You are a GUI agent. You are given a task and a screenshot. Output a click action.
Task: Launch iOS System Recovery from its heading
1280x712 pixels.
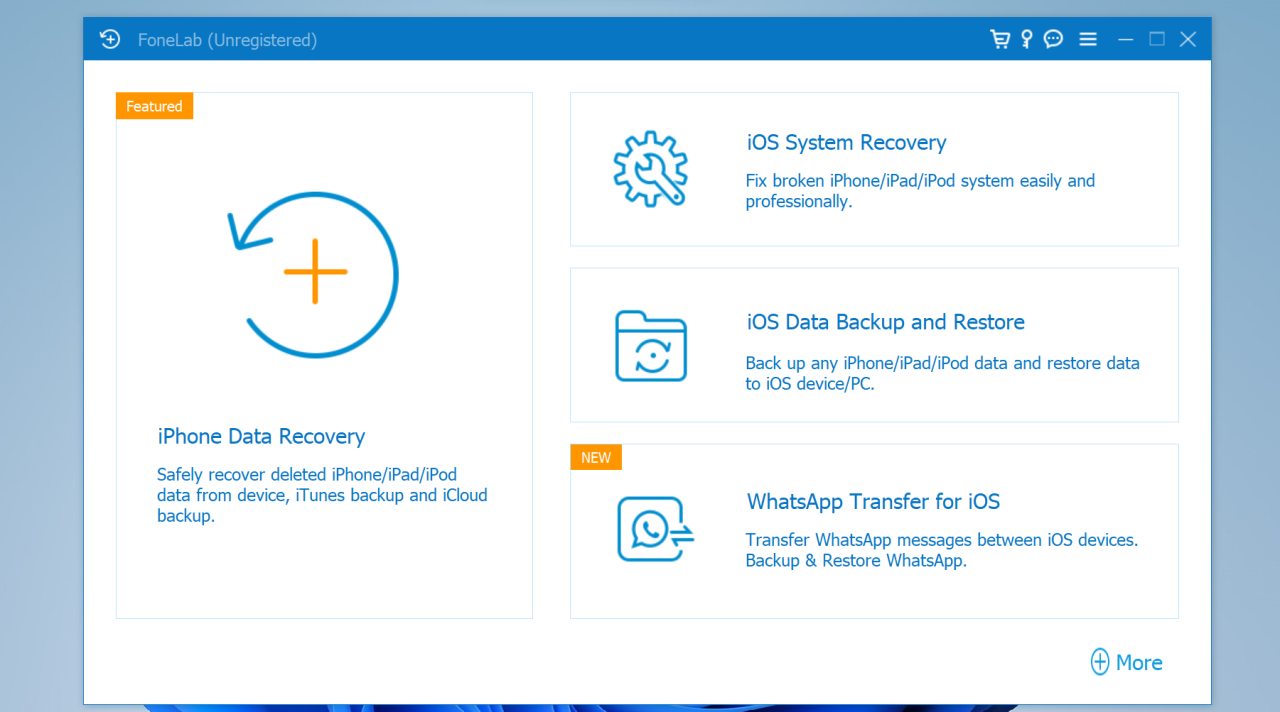(x=846, y=143)
